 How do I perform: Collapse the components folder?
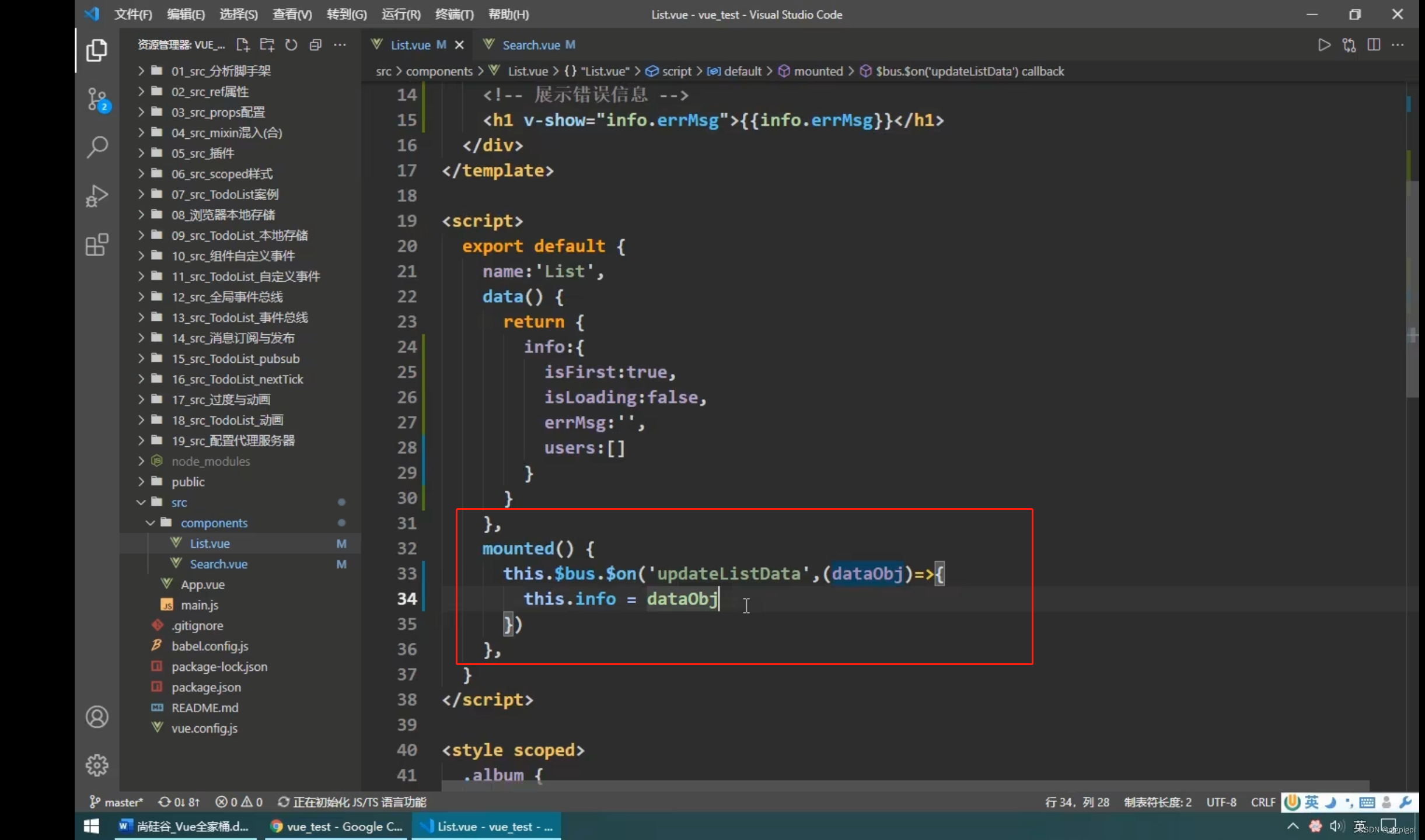click(x=240, y=523)
